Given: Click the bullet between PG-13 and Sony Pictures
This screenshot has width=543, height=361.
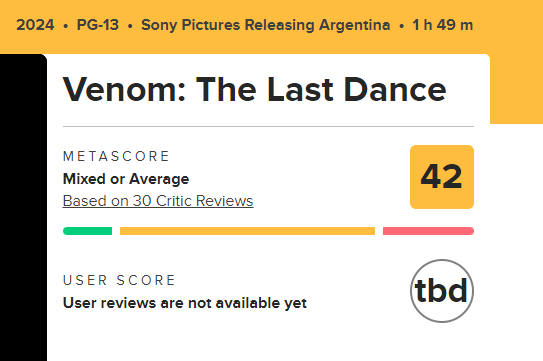Looking at the screenshot, I should click(130, 26).
